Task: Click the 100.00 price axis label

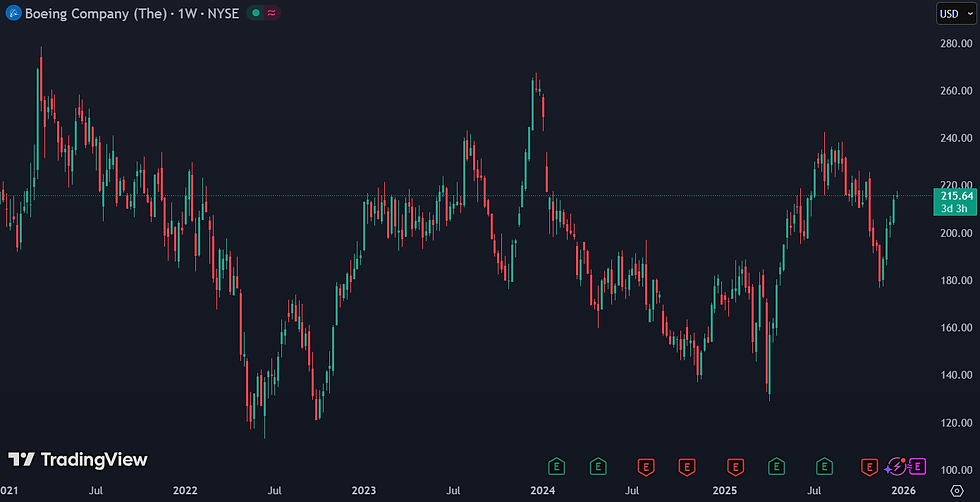Action: [957, 470]
